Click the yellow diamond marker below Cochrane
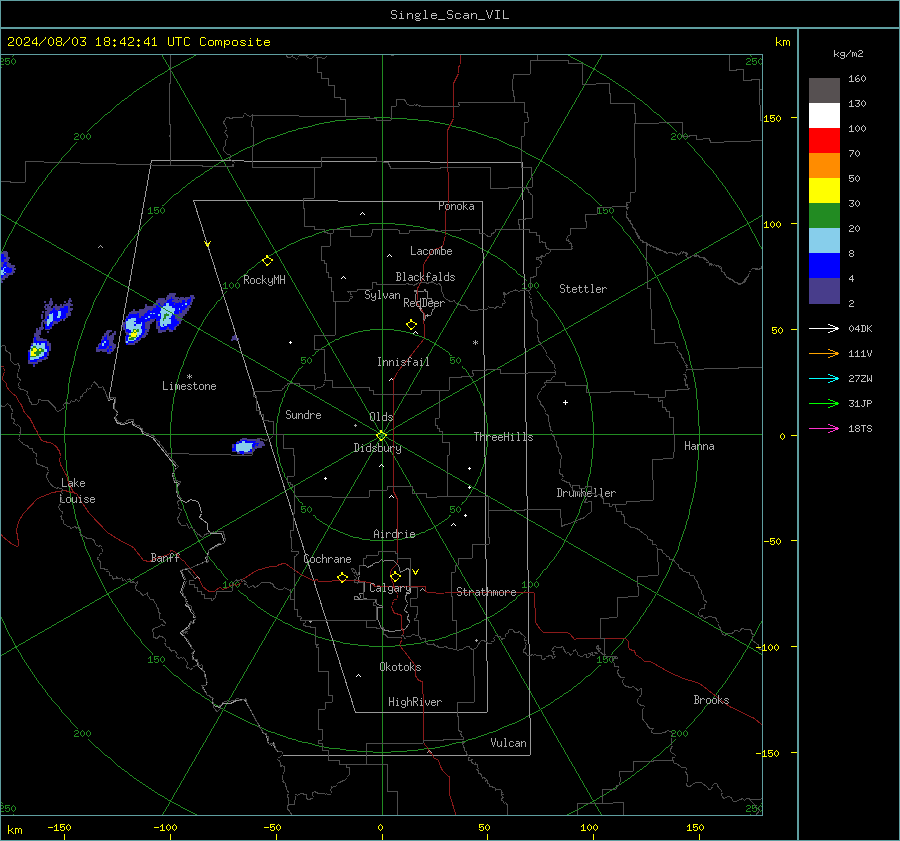This screenshot has height=841, width=900. 343,577
